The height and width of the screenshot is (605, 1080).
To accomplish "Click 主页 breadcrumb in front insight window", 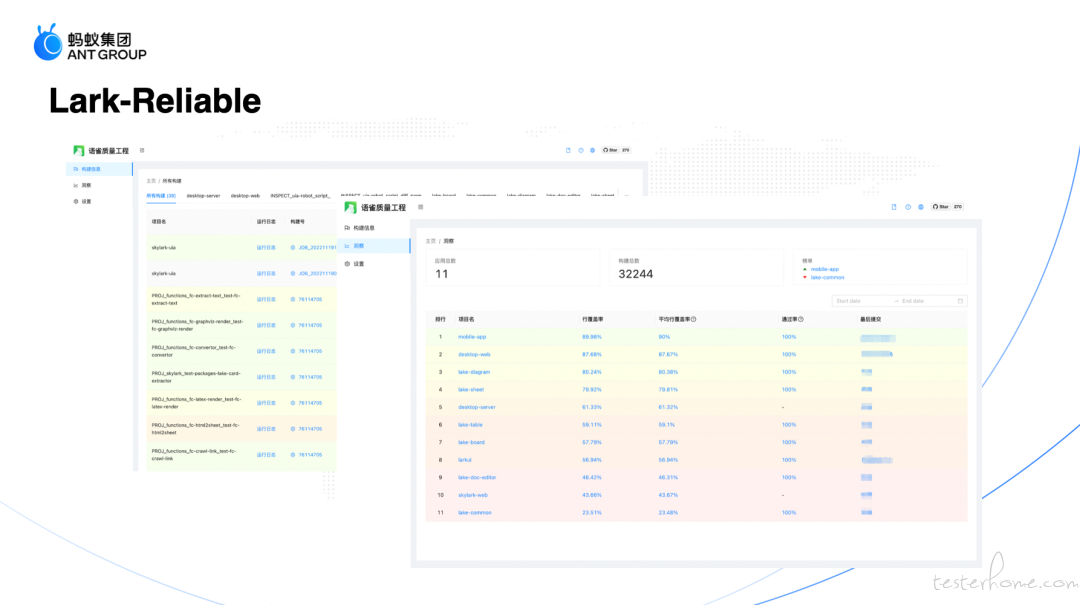I will 430,241.
